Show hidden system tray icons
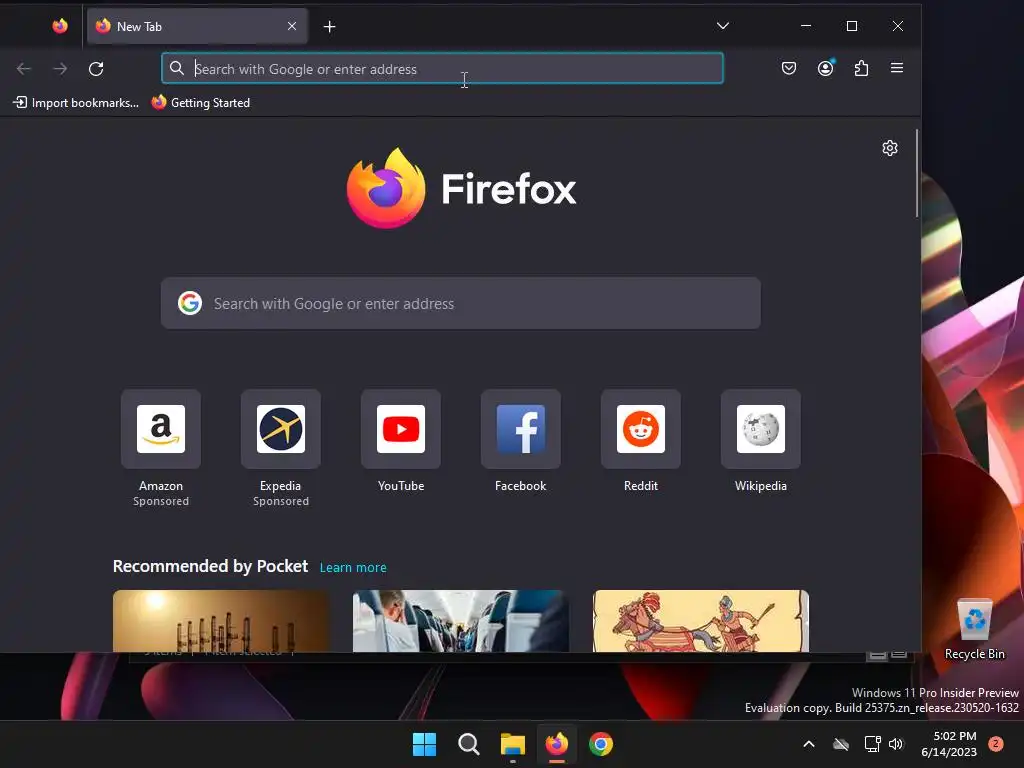The image size is (1024, 768). (808, 744)
